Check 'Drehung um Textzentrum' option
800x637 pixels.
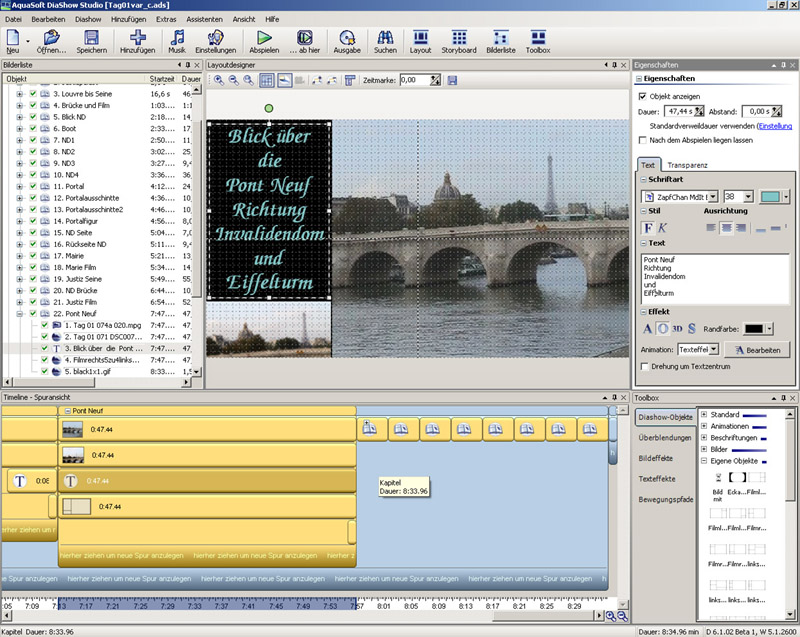643,367
